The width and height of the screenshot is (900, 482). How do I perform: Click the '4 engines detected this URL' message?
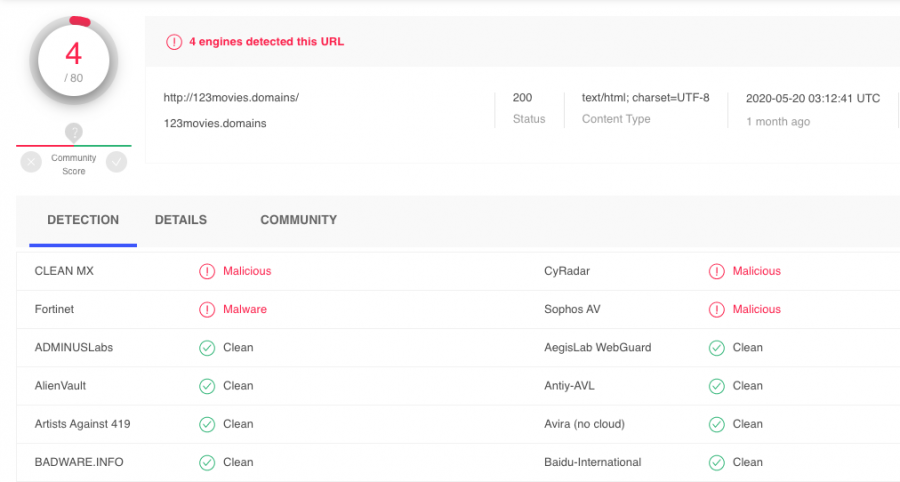(x=266, y=41)
